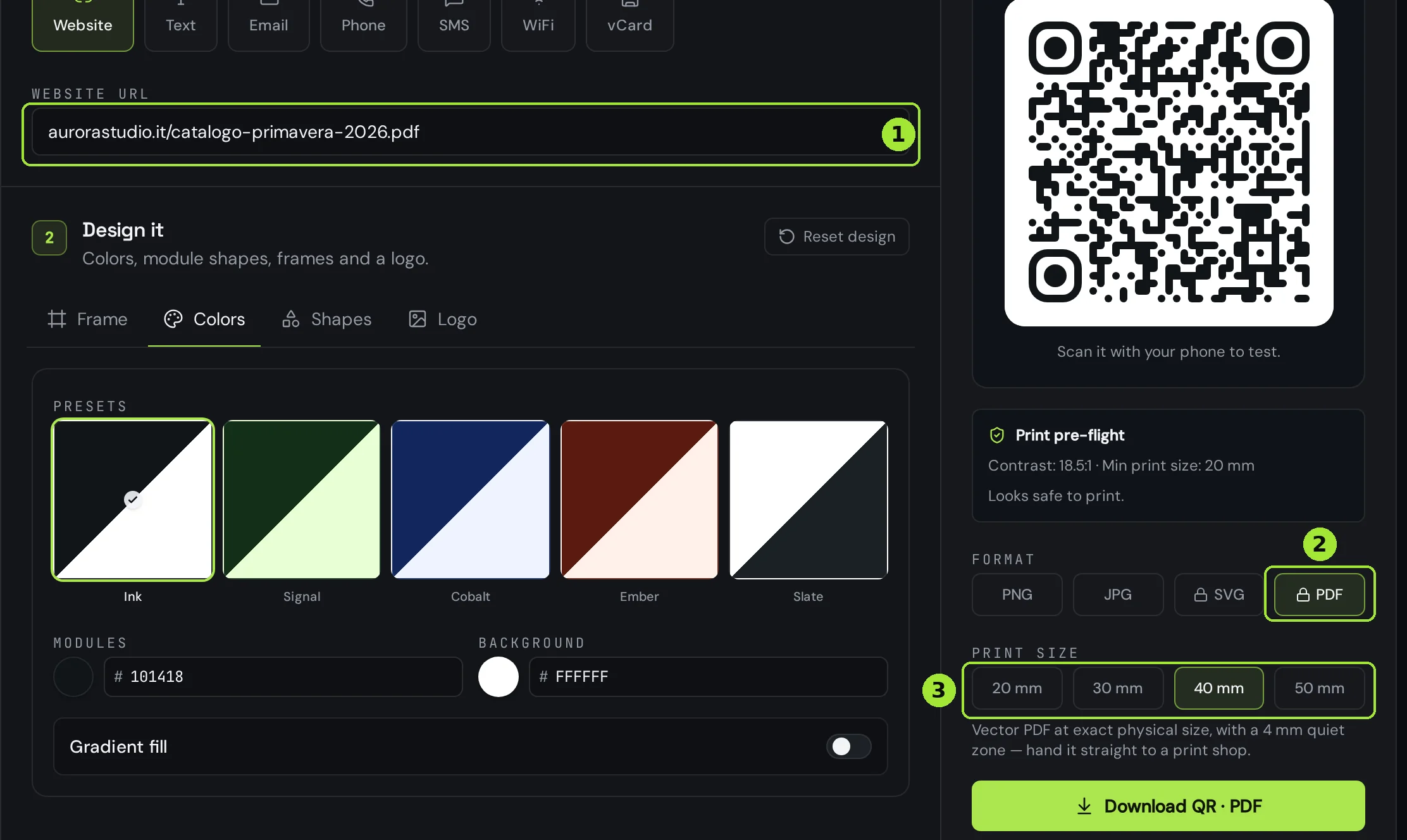The width and height of the screenshot is (1407, 840).
Task: Click the download arrow icon
Action: [x=1084, y=806]
